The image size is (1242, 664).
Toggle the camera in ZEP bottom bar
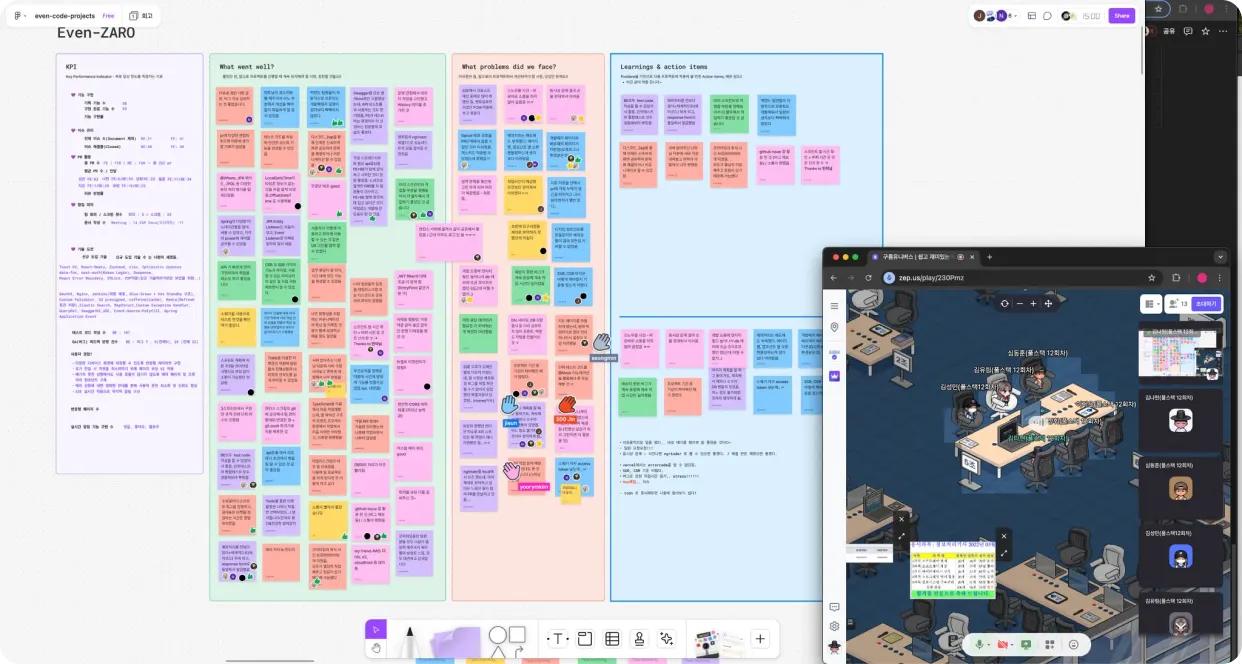tap(1003, 645)
